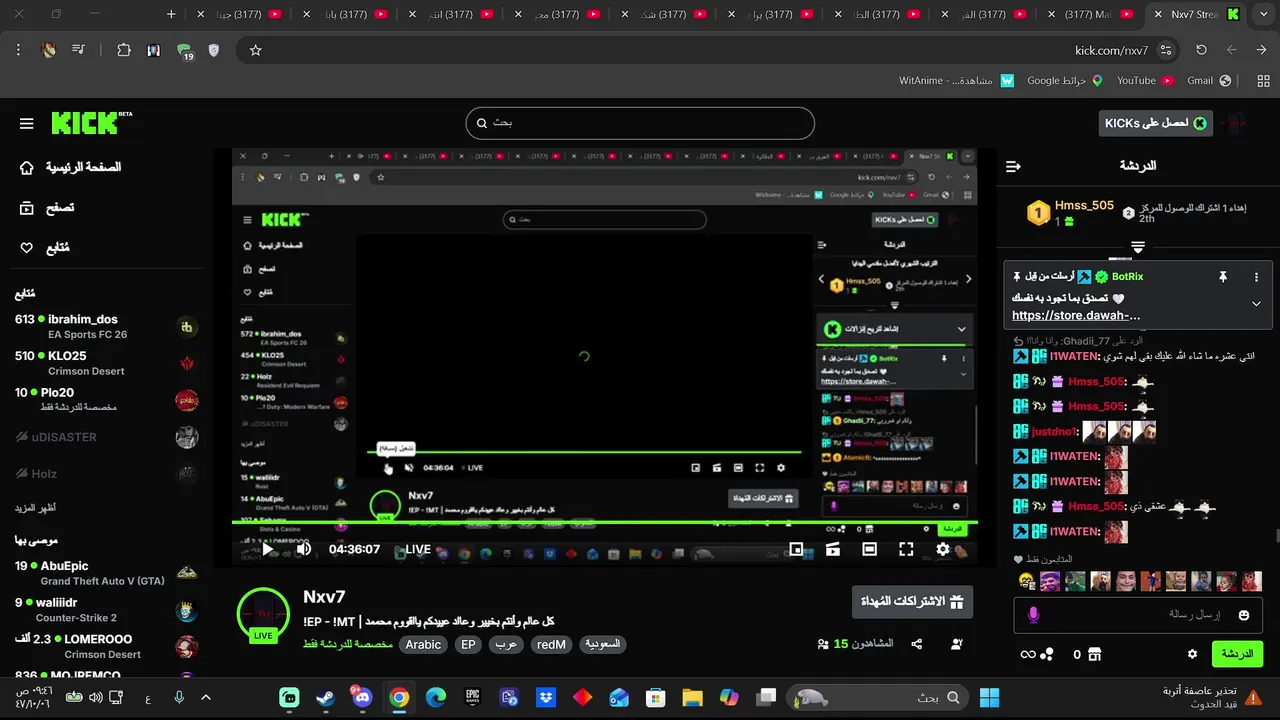Open the Holz offline channel in the sidebar

(107, 474)
